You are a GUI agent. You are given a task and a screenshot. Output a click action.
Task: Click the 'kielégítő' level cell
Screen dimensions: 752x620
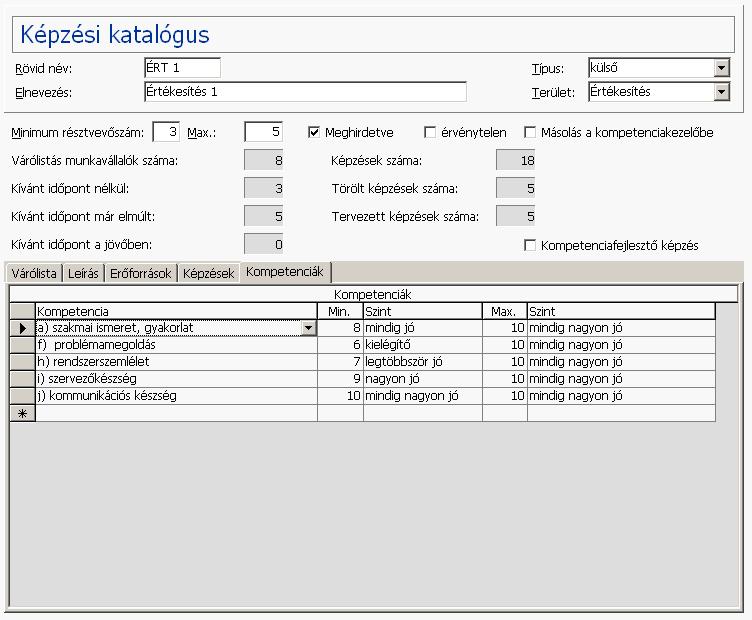pyautogui.click(x=423, y=345)
